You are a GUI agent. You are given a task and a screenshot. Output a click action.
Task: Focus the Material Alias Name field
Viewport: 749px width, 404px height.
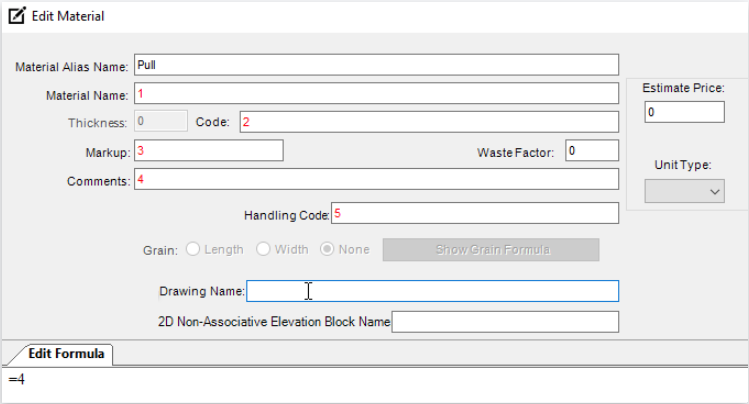376,65
